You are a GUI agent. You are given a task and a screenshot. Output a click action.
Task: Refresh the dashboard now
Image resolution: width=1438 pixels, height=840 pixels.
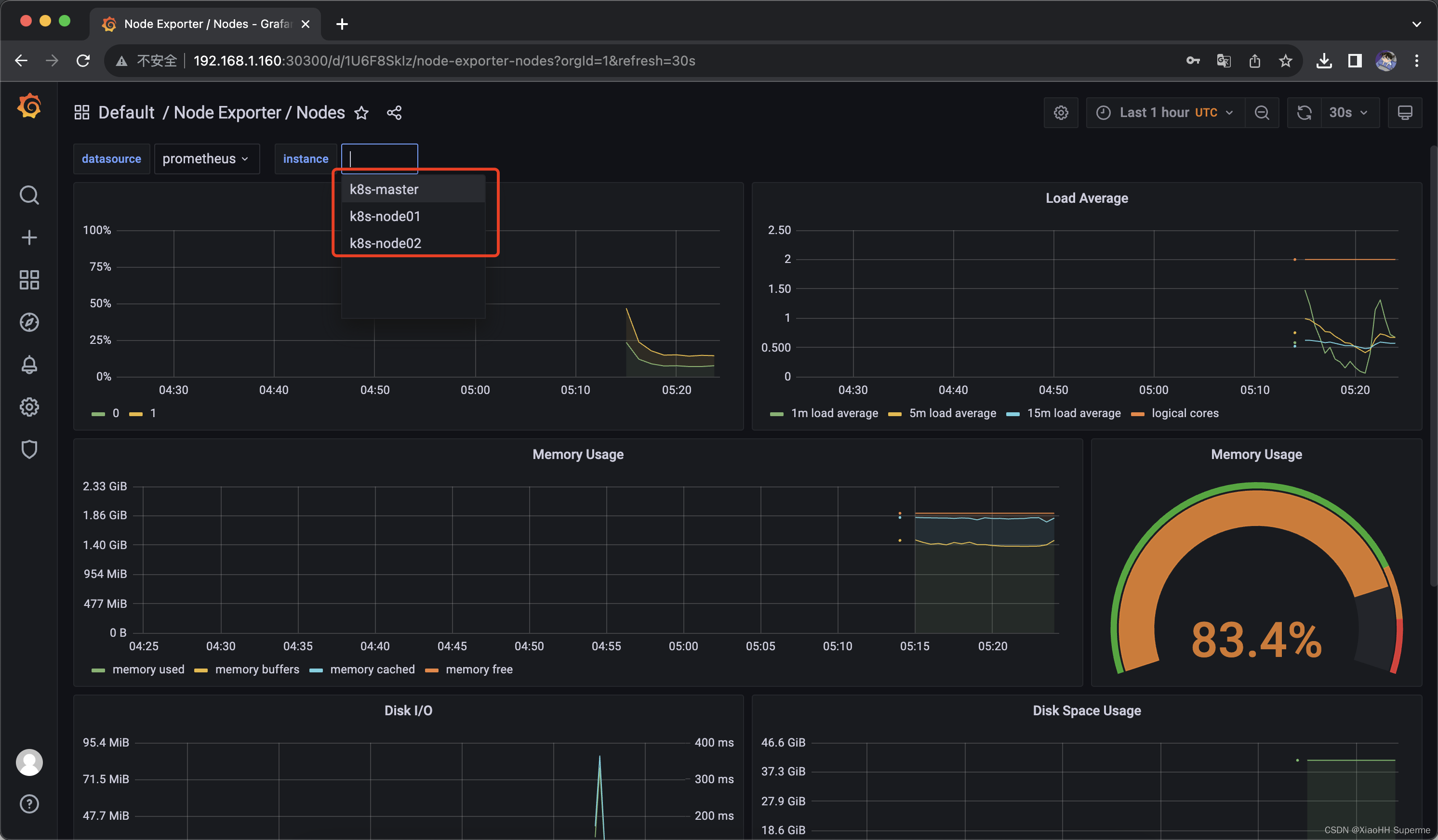point(1304,112)
